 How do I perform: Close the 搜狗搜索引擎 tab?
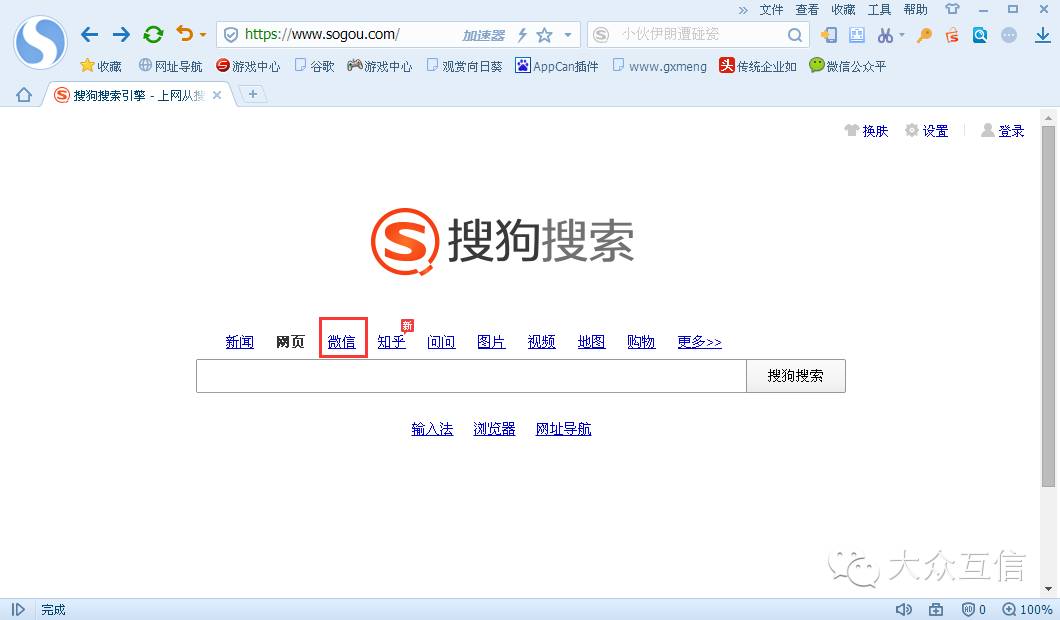point(217,95)
